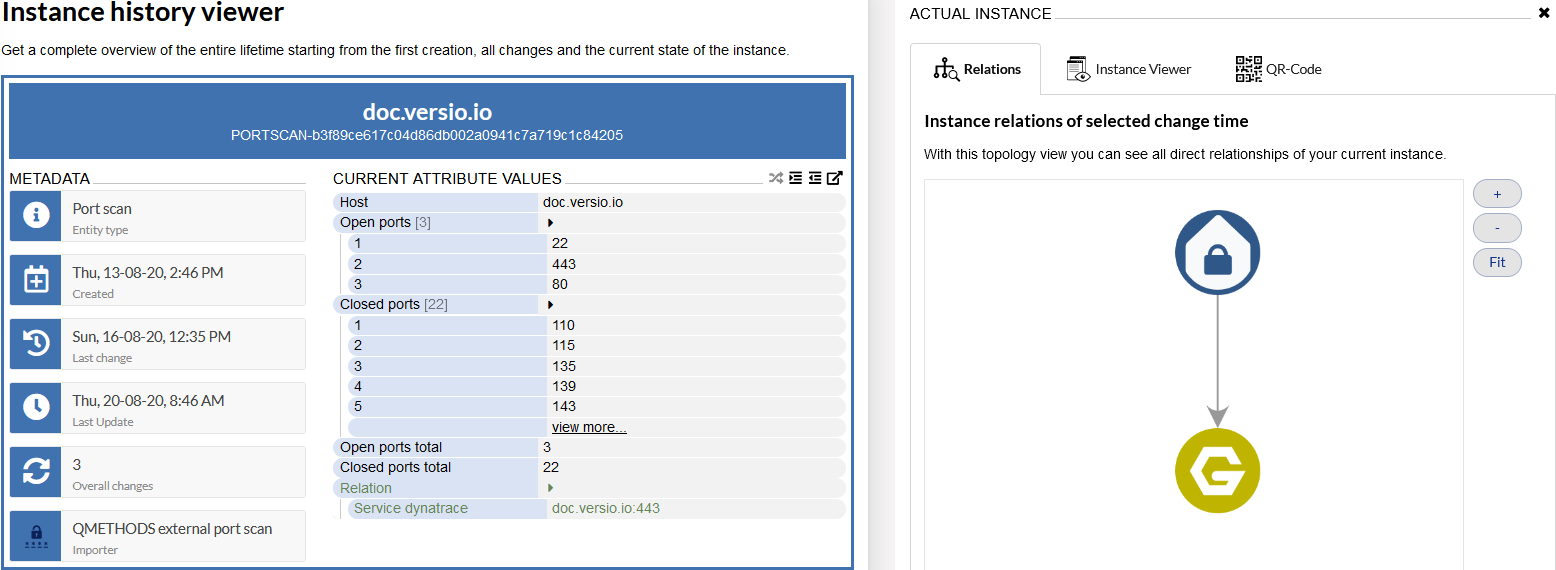Viewport: 1556px width, 570px height.
Task: Click the outdent (collapse all) attributes icon
Action: [815, 178]
